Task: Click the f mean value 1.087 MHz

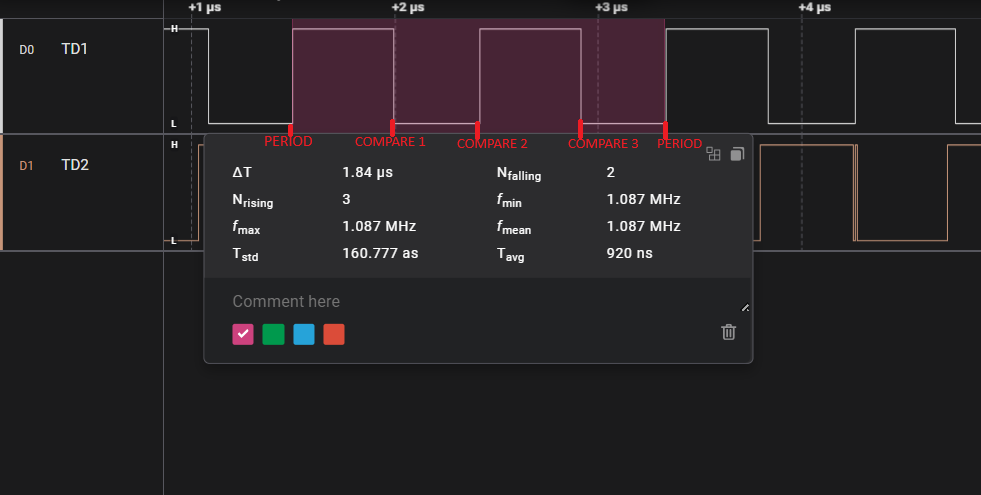Action: [643, 226]
